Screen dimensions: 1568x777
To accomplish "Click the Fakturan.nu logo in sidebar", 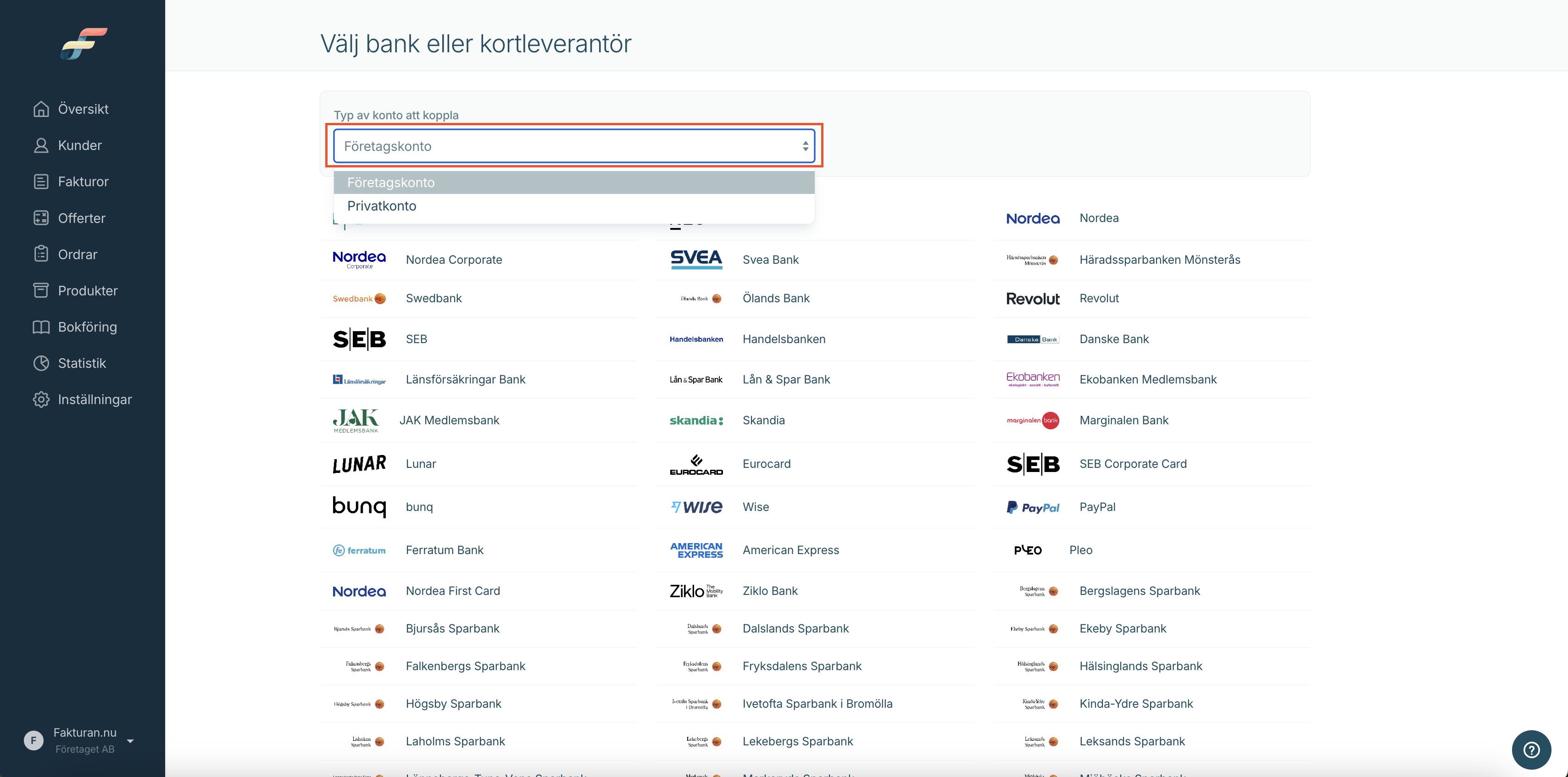I will pos(84,43).
